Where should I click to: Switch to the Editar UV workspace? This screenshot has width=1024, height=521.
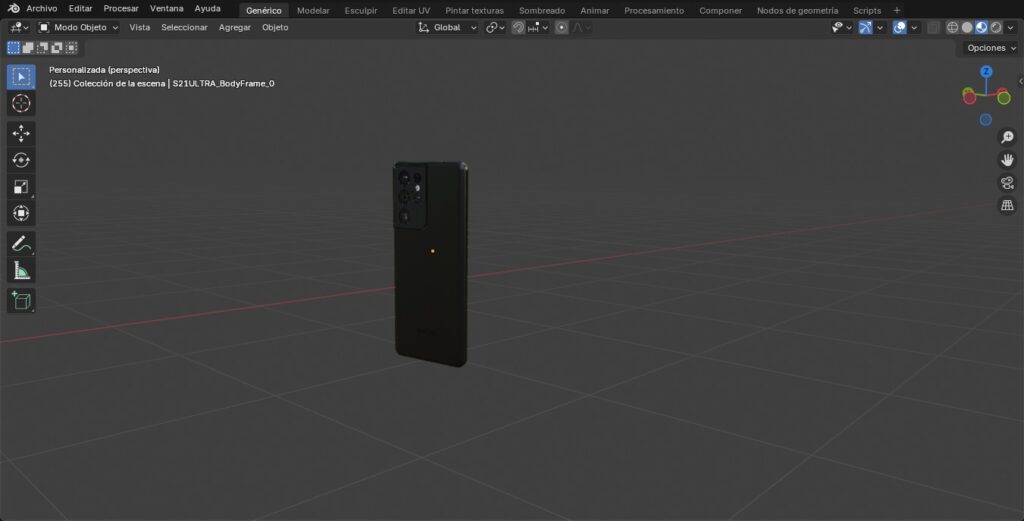pos(411,10)
